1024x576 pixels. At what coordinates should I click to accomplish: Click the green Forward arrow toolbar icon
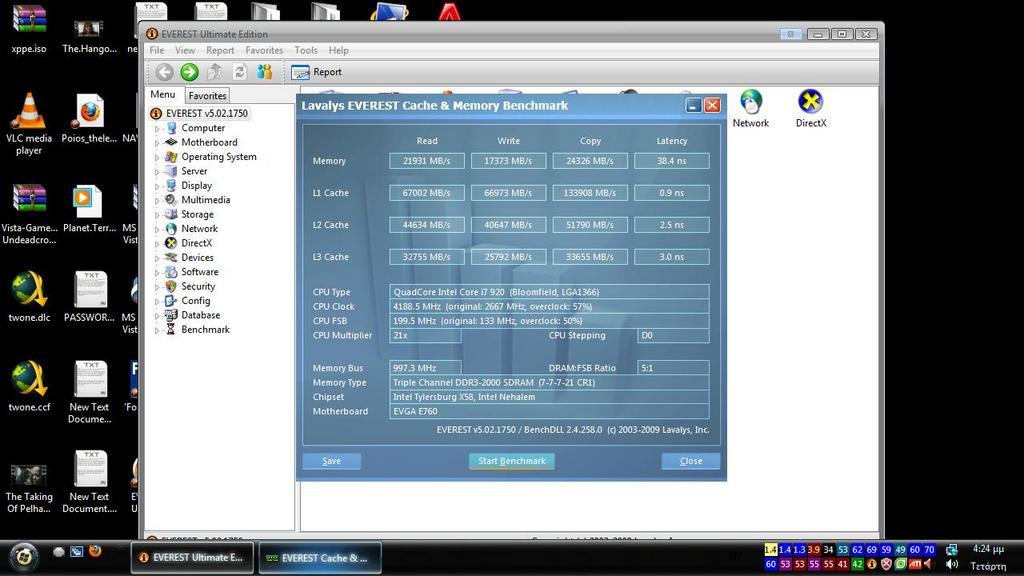(x=189, y=72)
